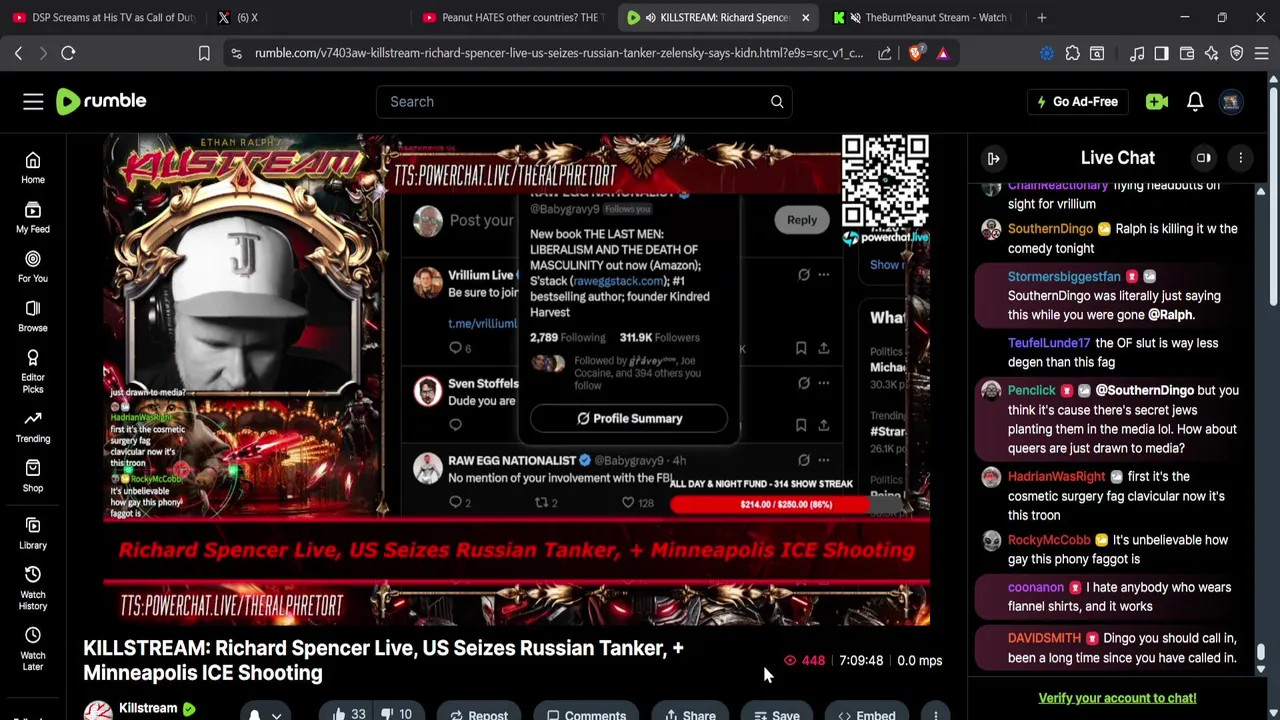Share the video
The image size is (1280, 720).
click(x=690, y=714)
